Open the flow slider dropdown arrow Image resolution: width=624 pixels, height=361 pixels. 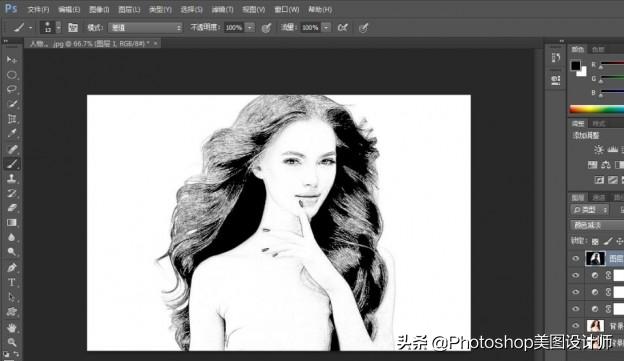pyautogui.click(x=326, y=27)
